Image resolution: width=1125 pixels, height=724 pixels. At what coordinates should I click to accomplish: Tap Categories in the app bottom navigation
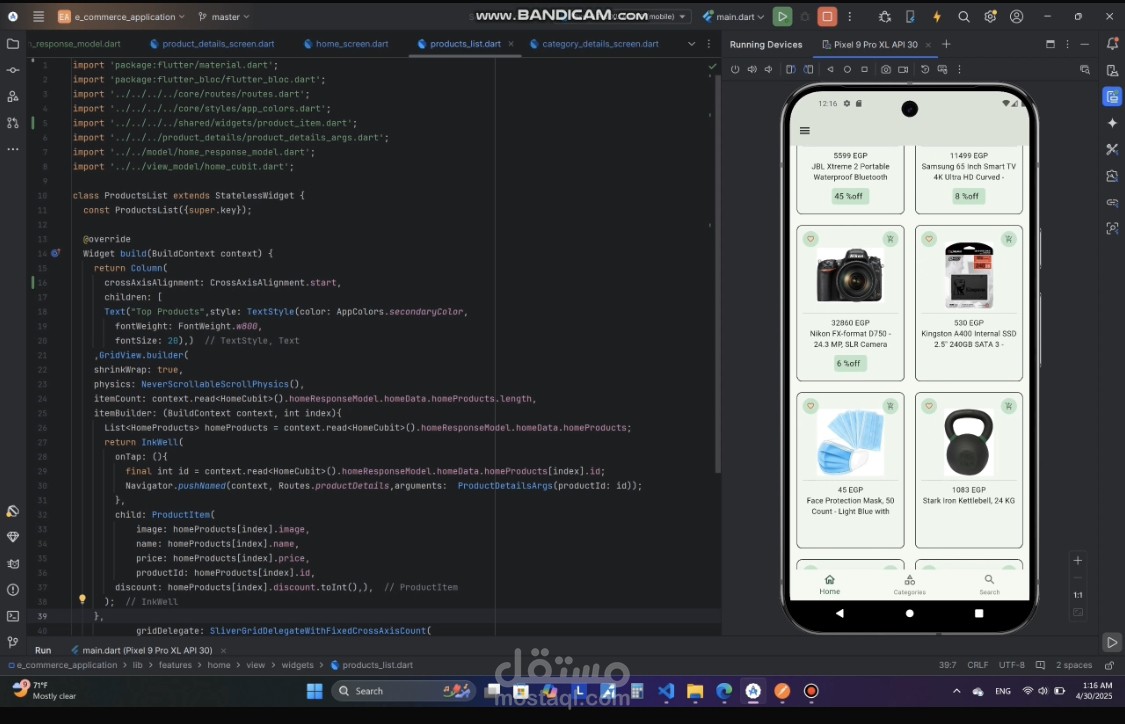909,584
